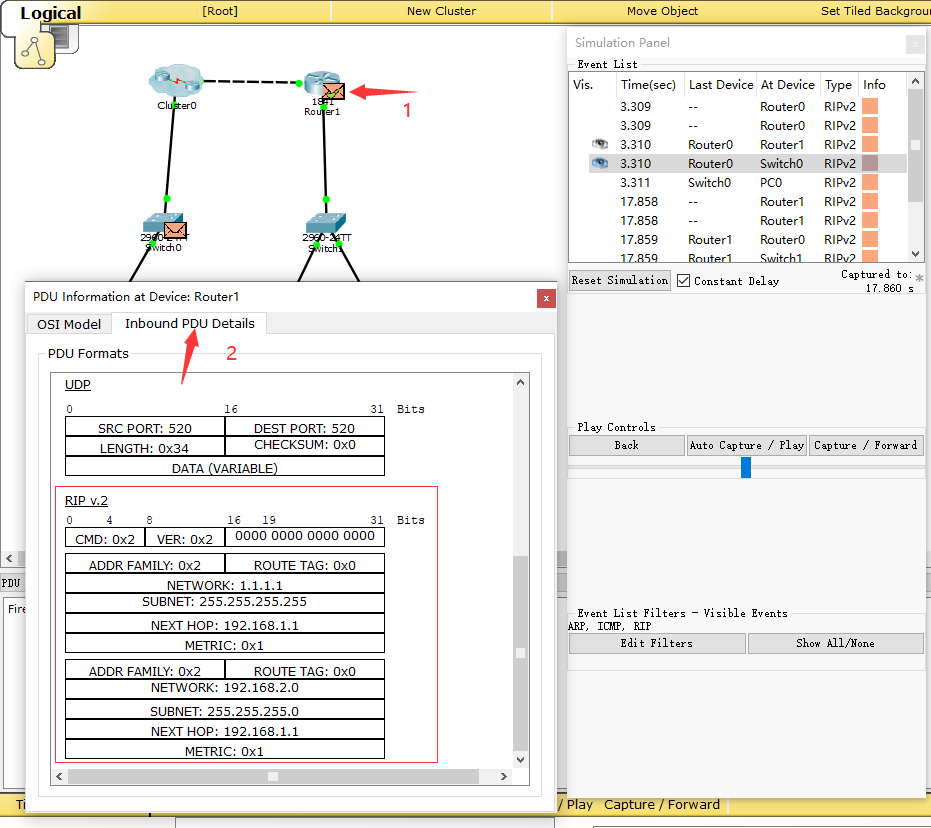The height and width of the screenshot is (828, 931).
Task: Click SRC PORT: 520 field
Action: click(x=145, y=427)
